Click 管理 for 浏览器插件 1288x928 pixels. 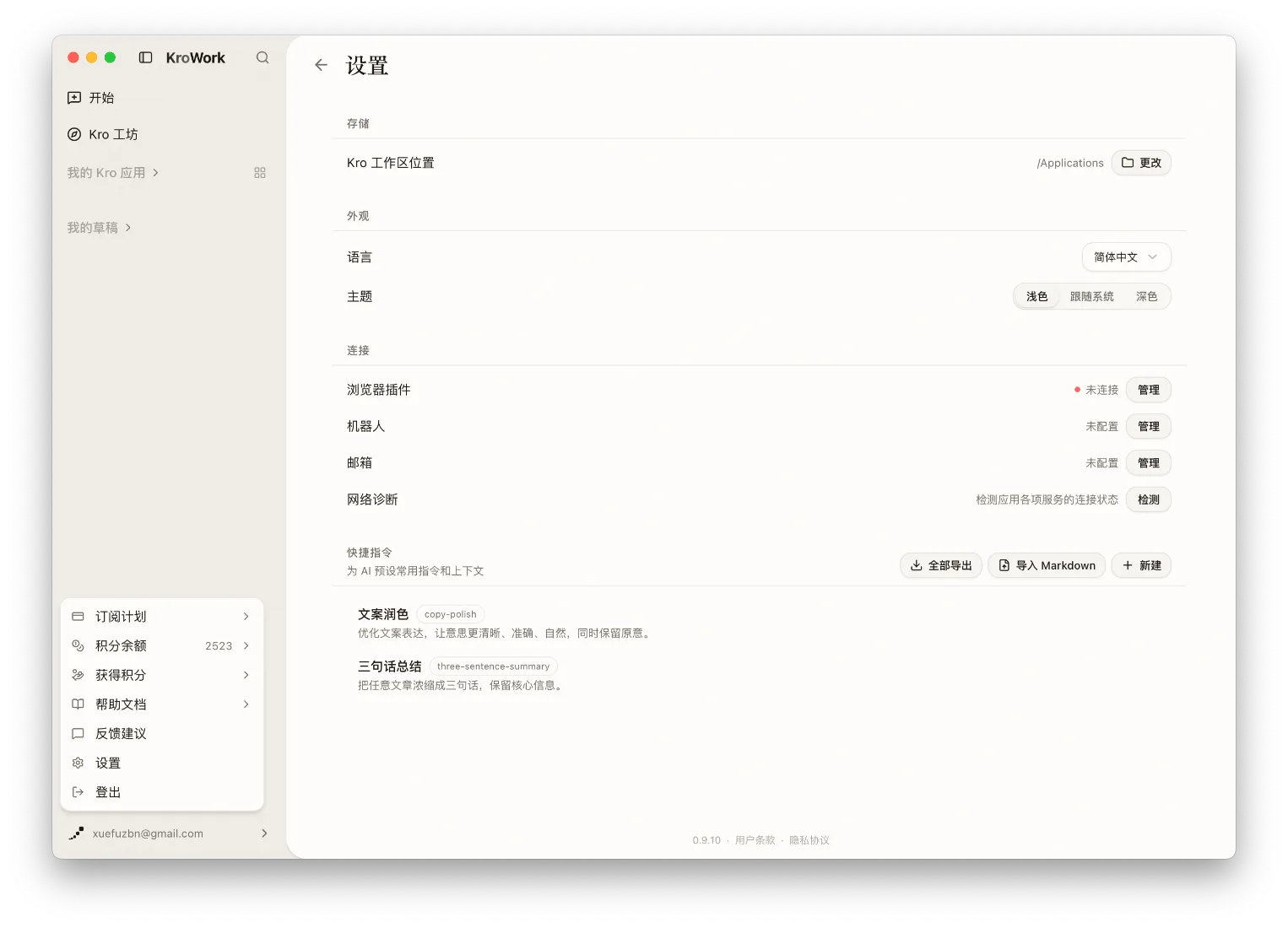(1148, 390)
